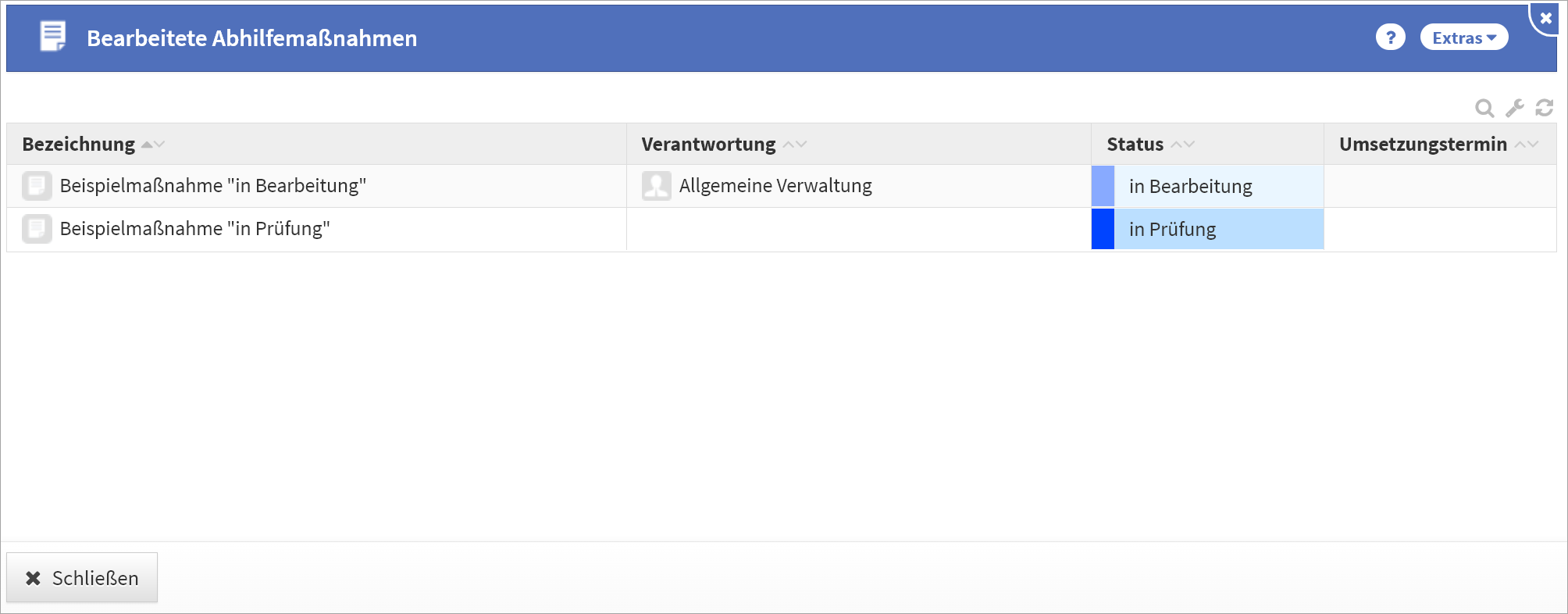Sort by Bezeichnung column arrows
This screenshot has height=614, width=1568.
pyautogui.click(x=153, y=145)
